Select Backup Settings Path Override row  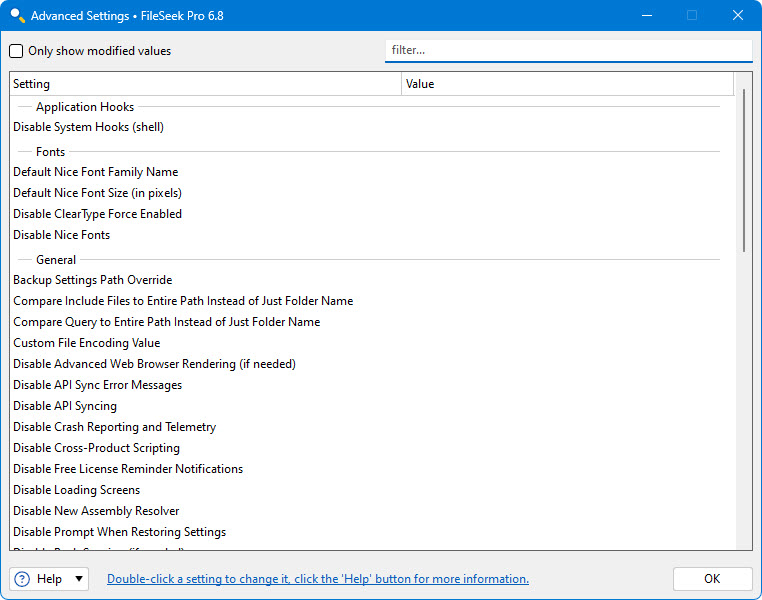tap(372, 280)
